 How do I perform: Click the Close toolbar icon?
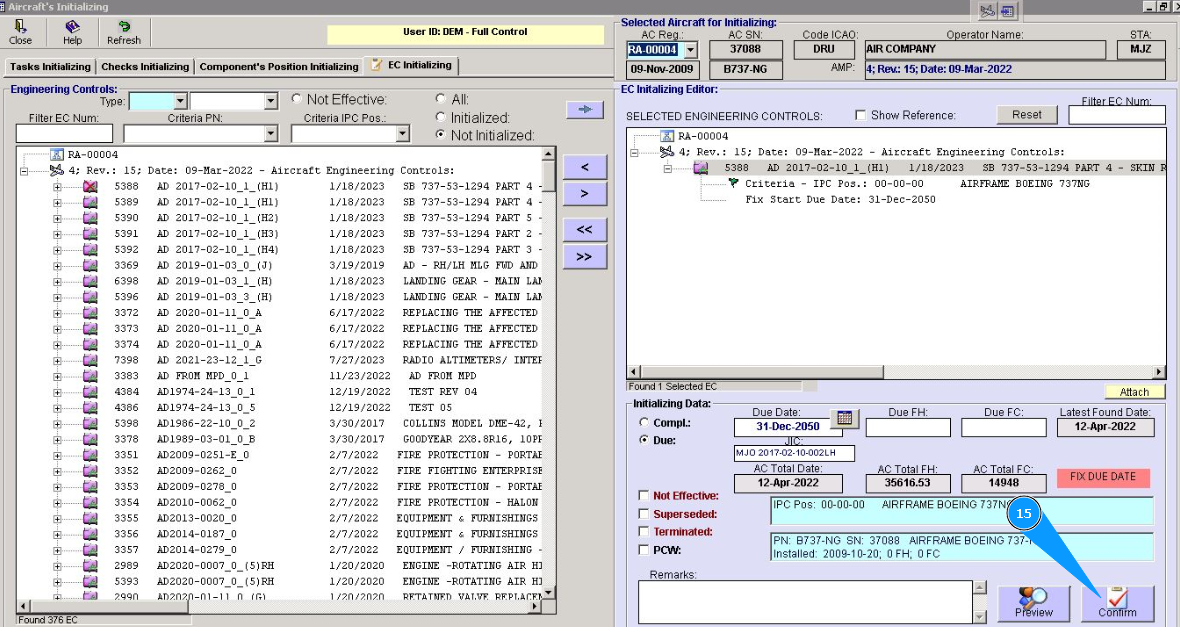click(20, 32)
